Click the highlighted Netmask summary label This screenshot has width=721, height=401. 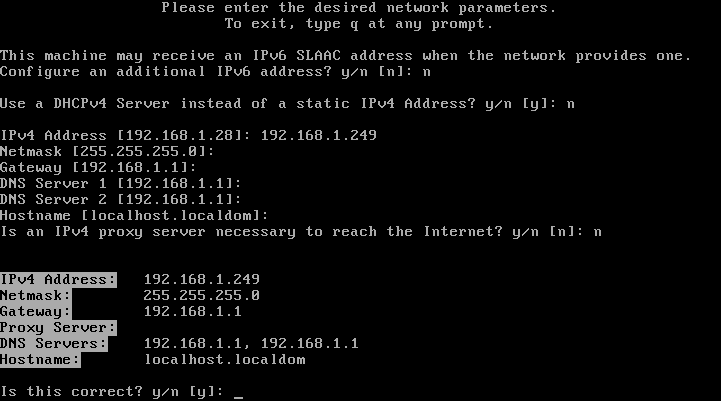click(x=35, y=296)
